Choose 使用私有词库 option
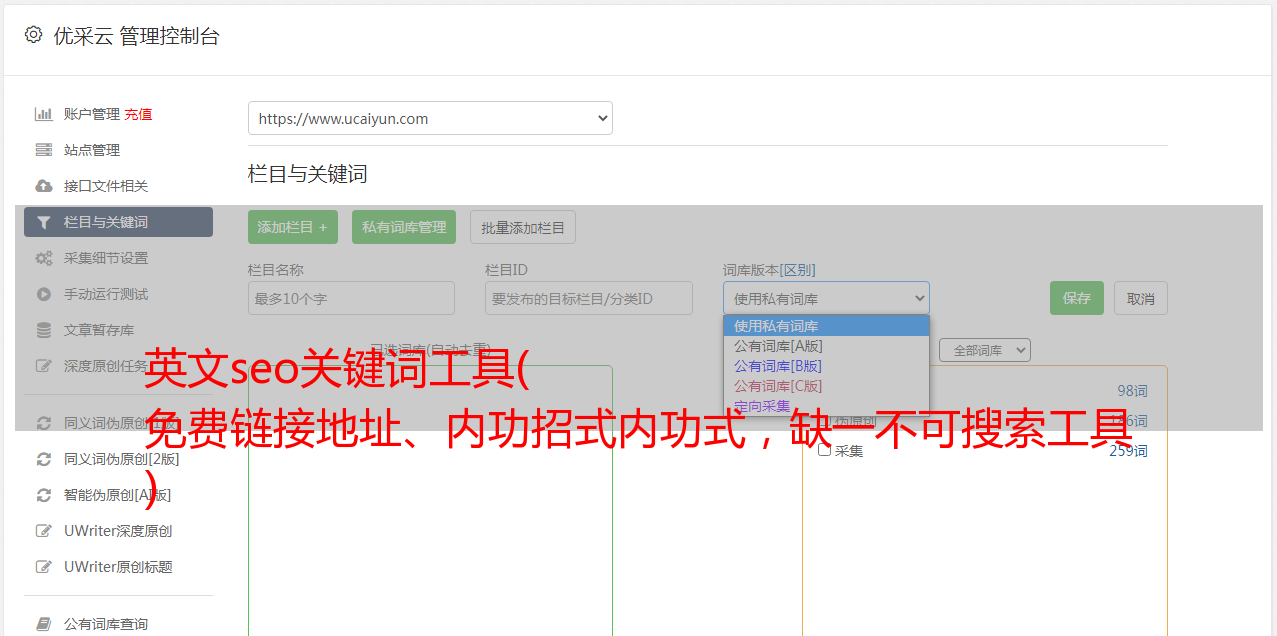Screen dimensions: 1277x636 [826, 326]
